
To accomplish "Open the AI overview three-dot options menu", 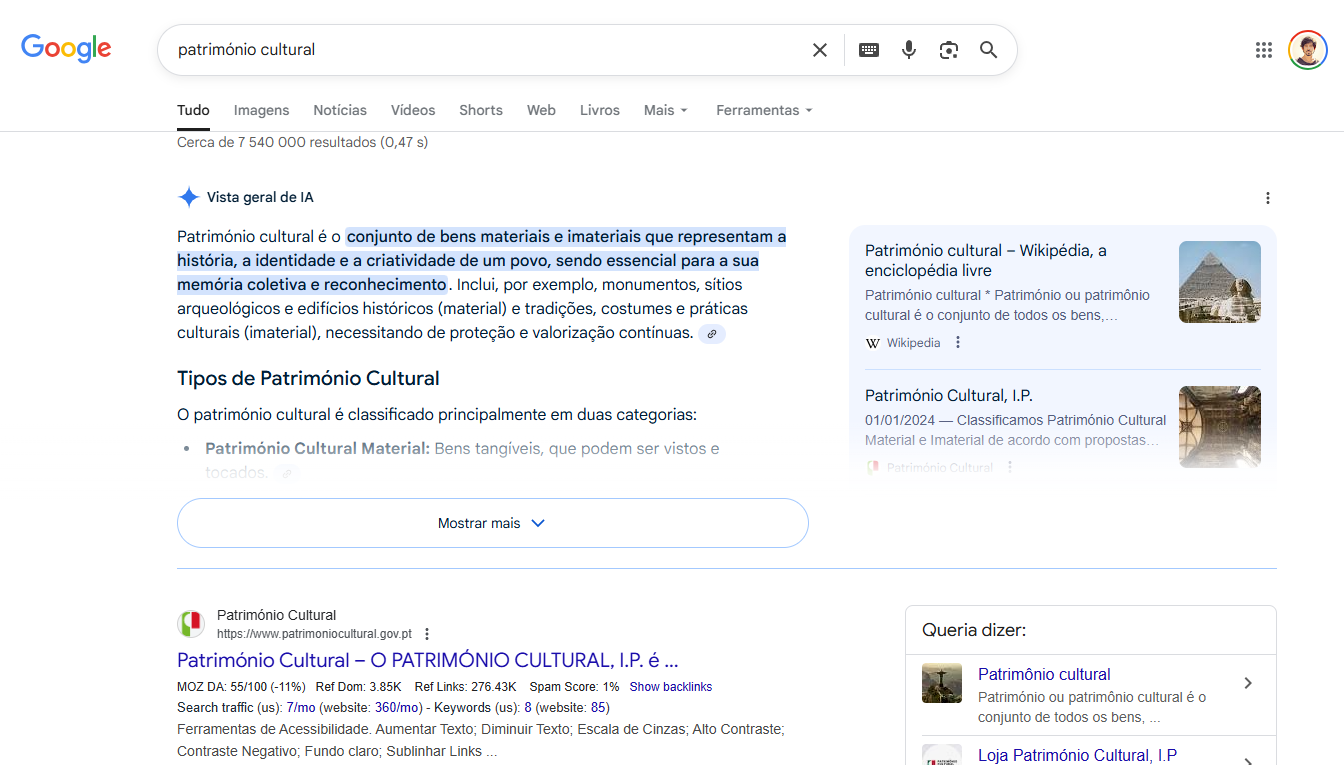I will point(1268,198).
